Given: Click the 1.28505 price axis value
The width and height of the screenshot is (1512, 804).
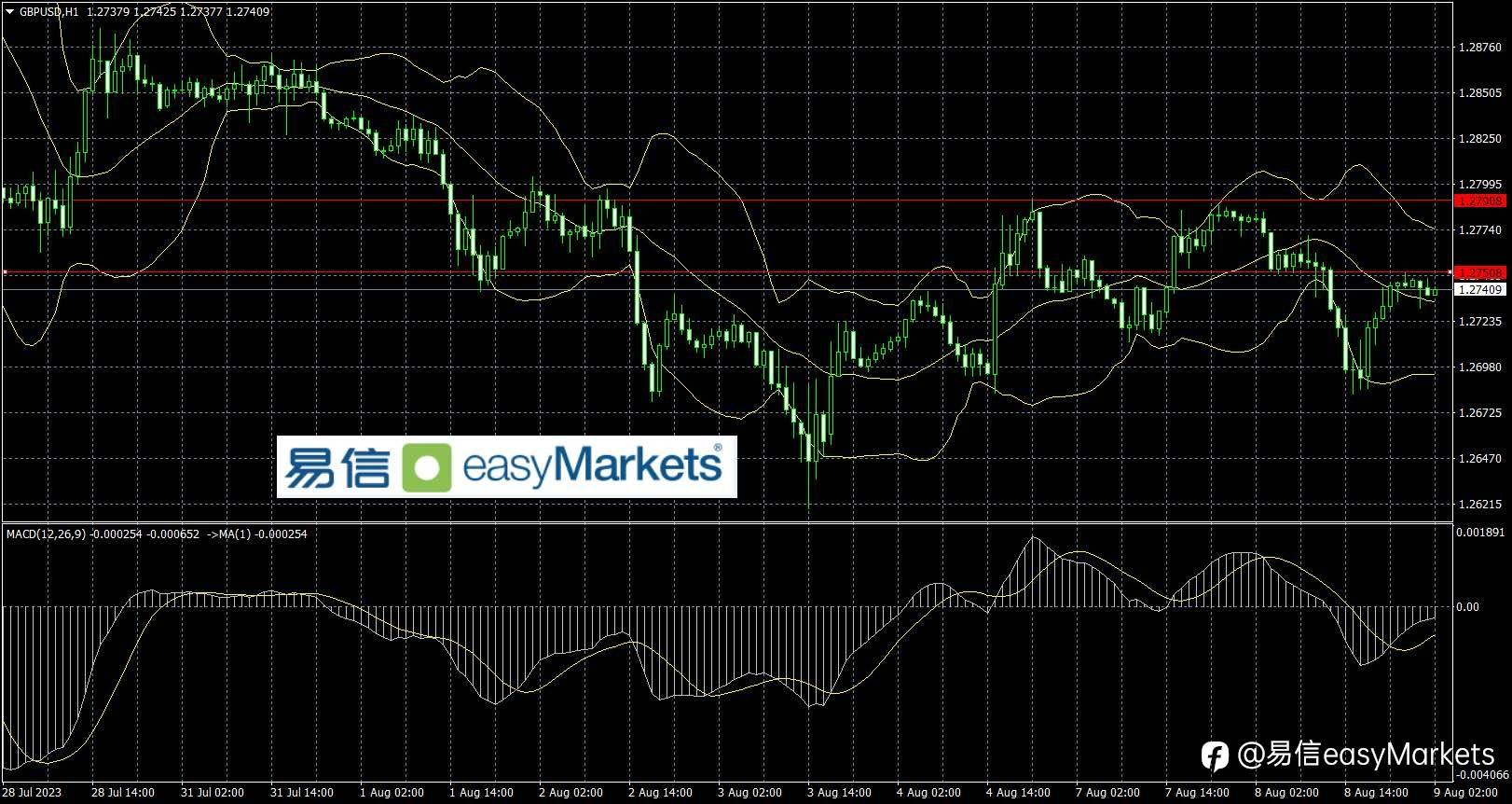Looking at the screenshot, I should (1481, 92).
